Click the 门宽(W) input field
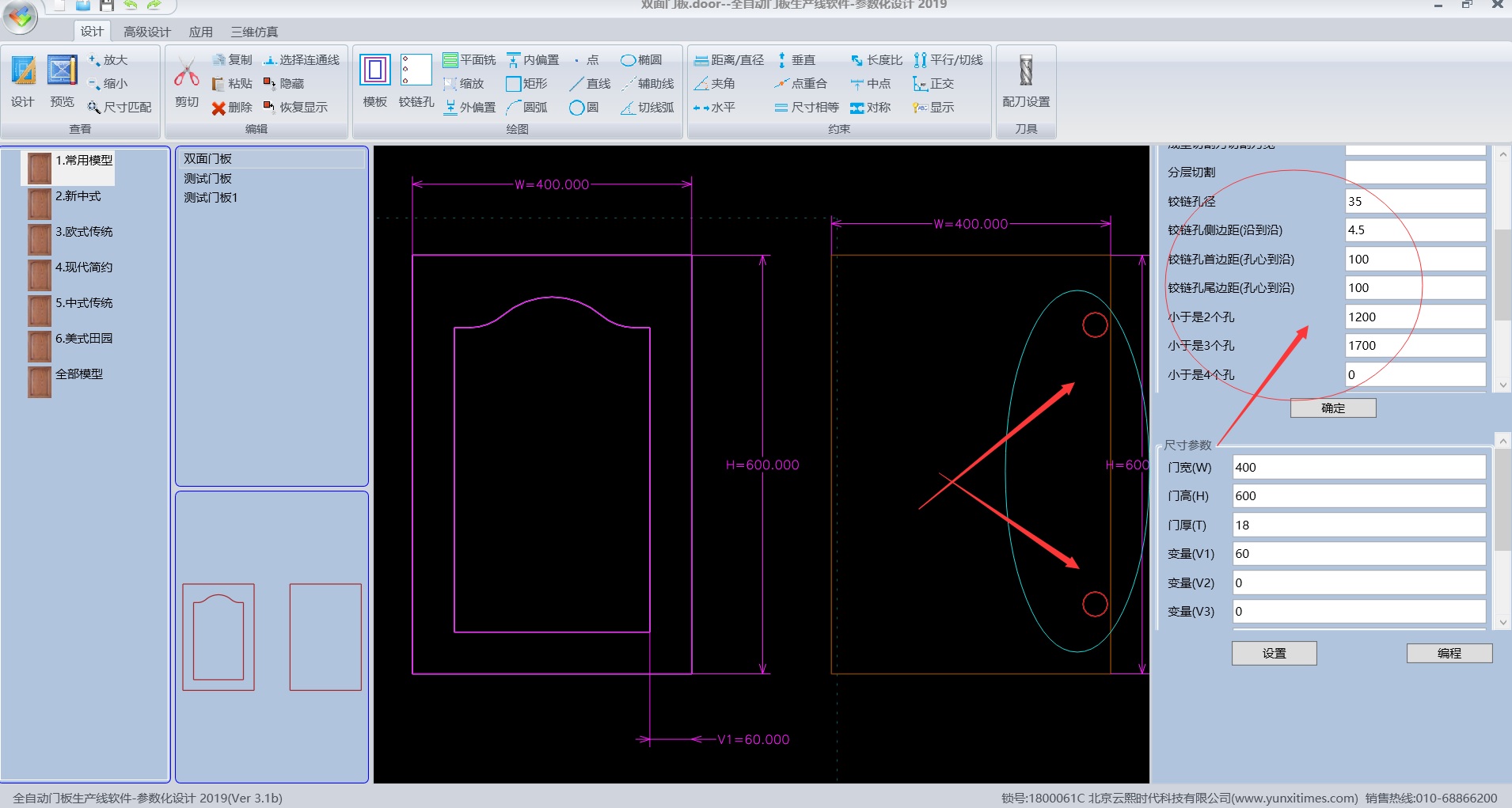Screen dimensions: 1512x808 [1358, 467]
